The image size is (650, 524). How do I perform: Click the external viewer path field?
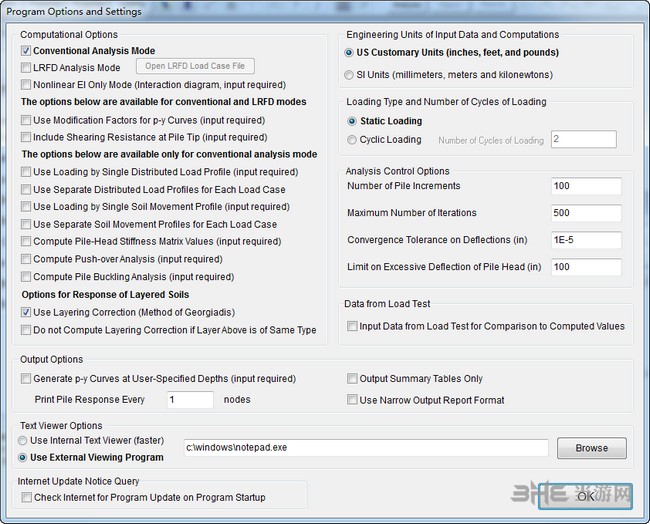point(365,448)
